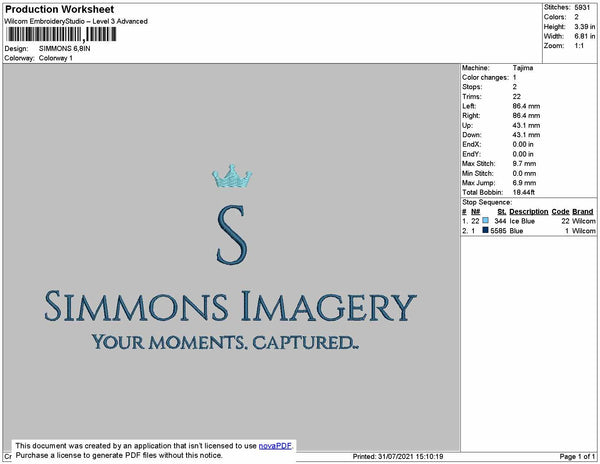Image resolution: width=600 pixels, height=464 pixels.
Task: Click the barcode in the header
Action: coord(61,34)
